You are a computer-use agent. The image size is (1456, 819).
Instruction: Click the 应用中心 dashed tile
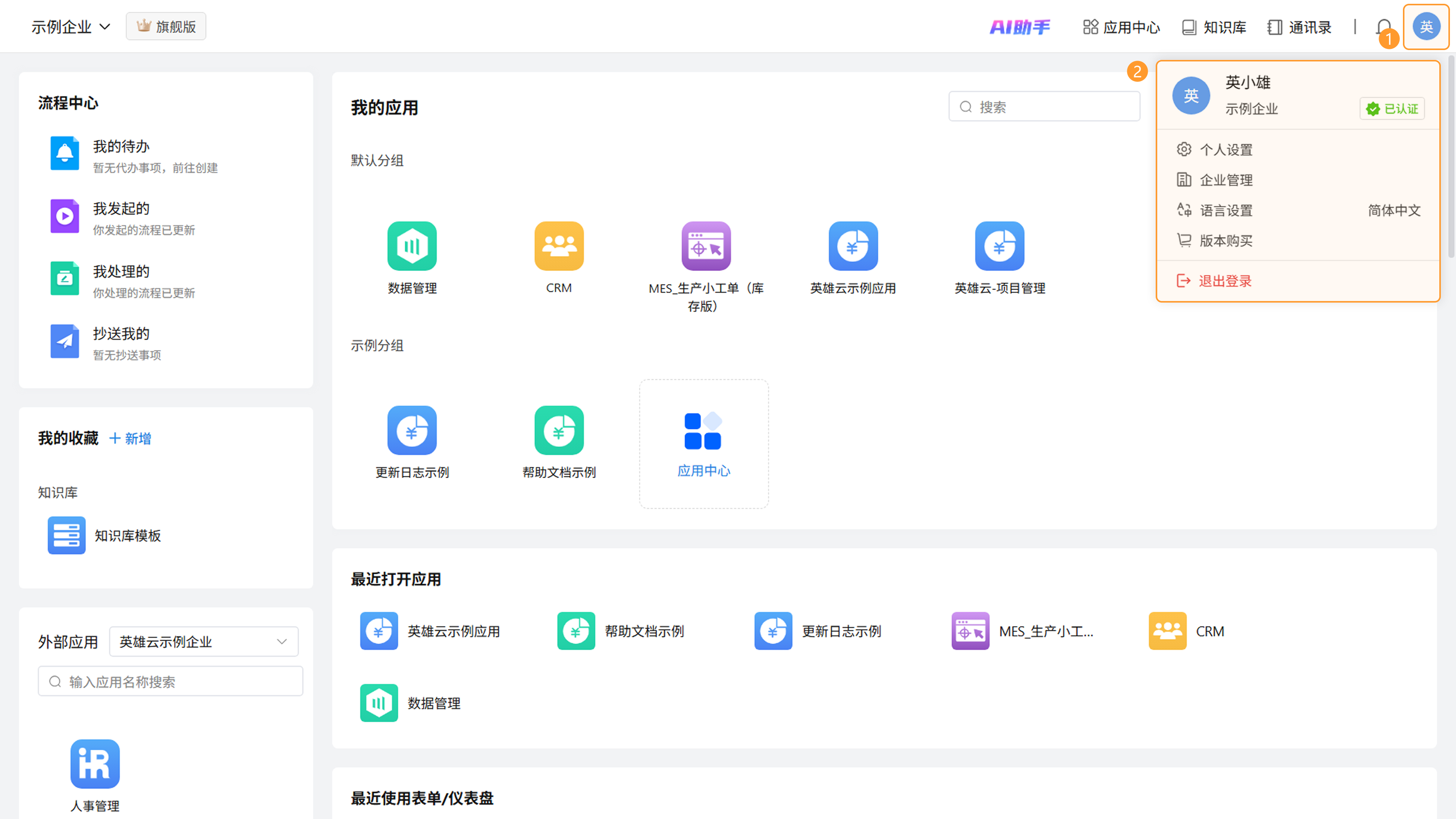pyautogui.click(x=703, y=444)
